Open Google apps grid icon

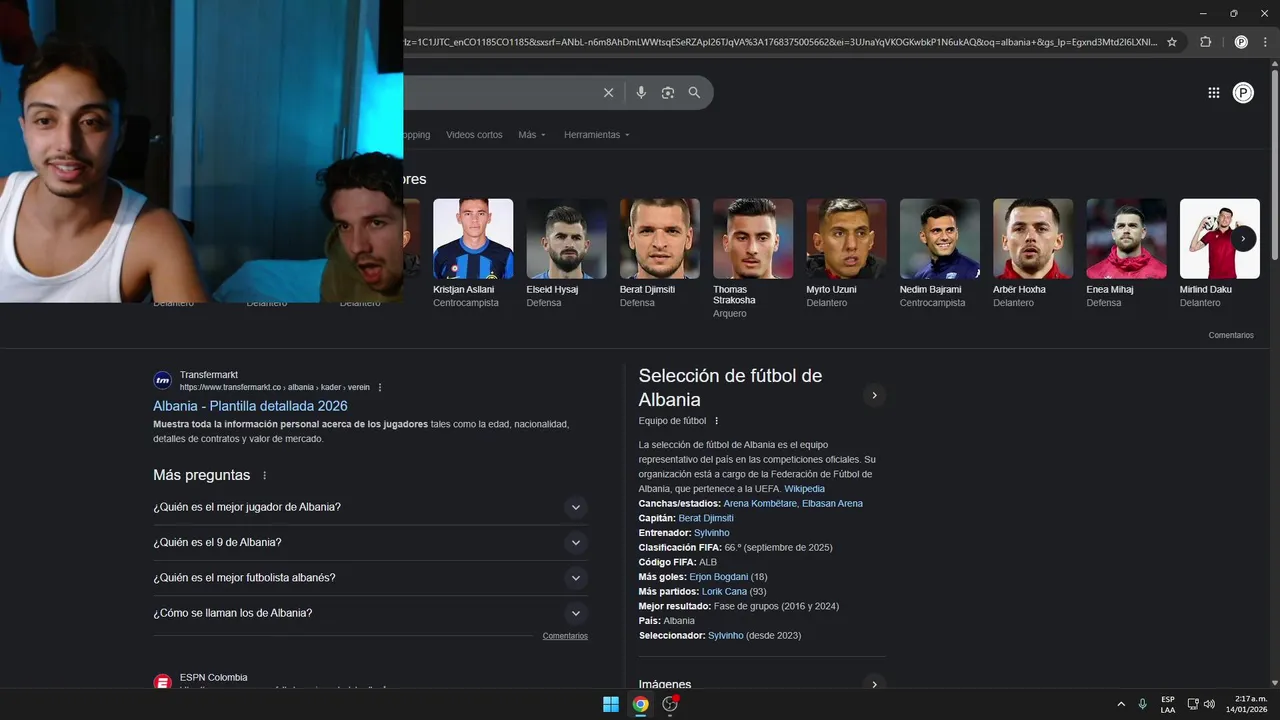pos(1214,93)
